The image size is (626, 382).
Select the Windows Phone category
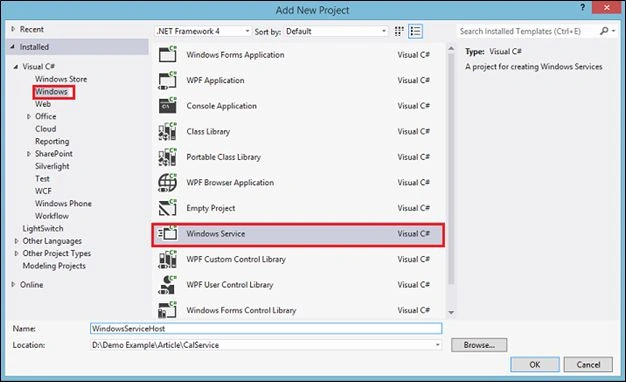point(63,204)
